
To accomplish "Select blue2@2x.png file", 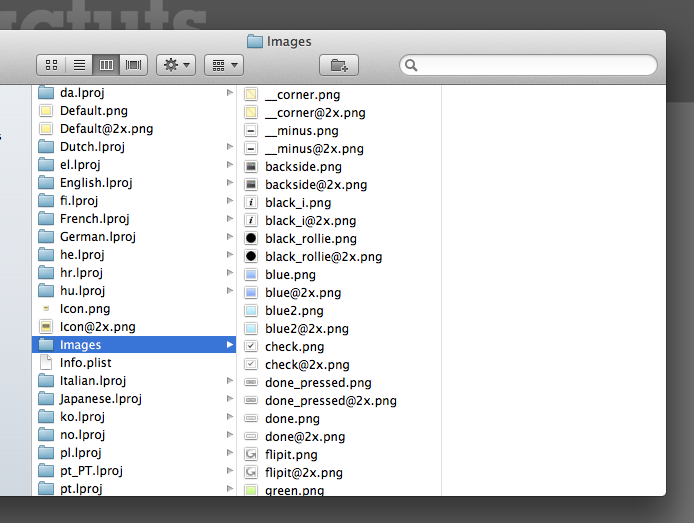I will click(339, 328).
